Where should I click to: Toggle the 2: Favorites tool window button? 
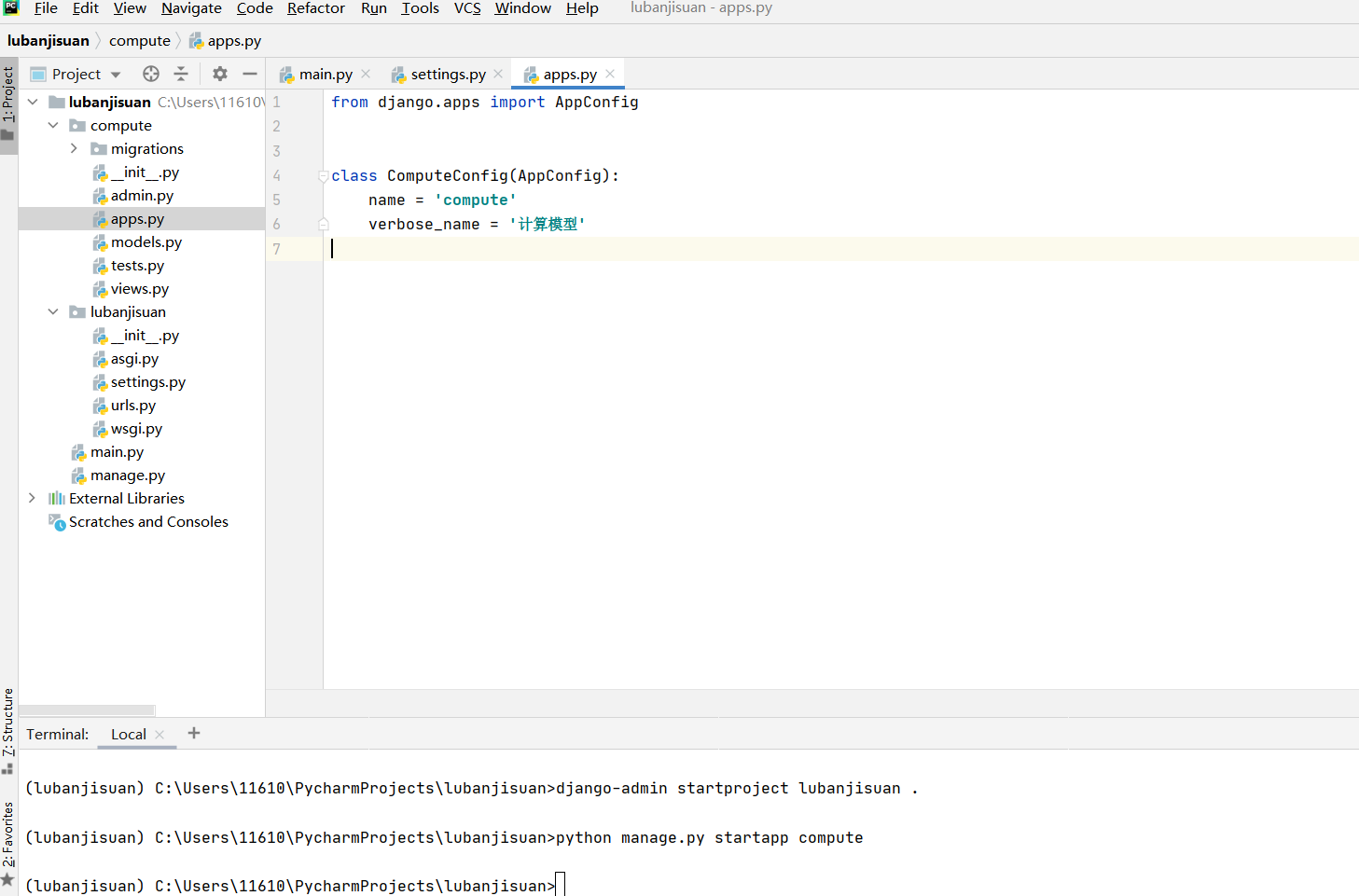click(8, 844)
